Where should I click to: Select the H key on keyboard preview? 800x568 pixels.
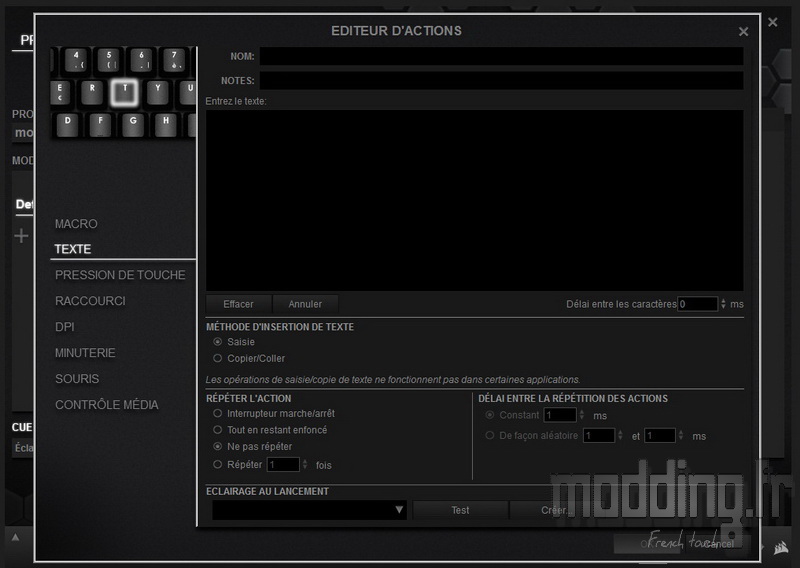click(165, 126)
